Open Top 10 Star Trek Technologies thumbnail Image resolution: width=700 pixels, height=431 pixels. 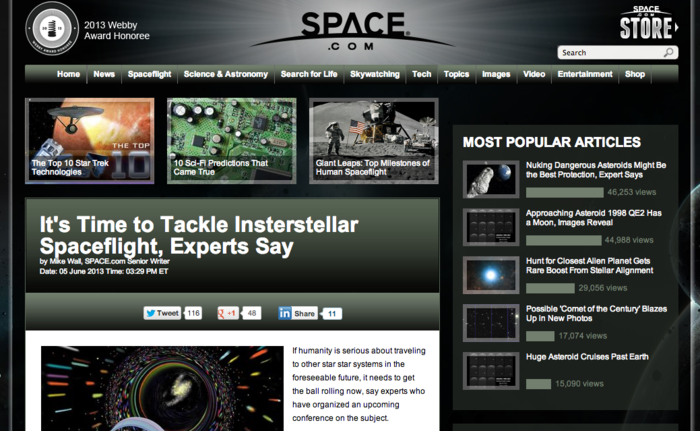[x=90, y=141]
